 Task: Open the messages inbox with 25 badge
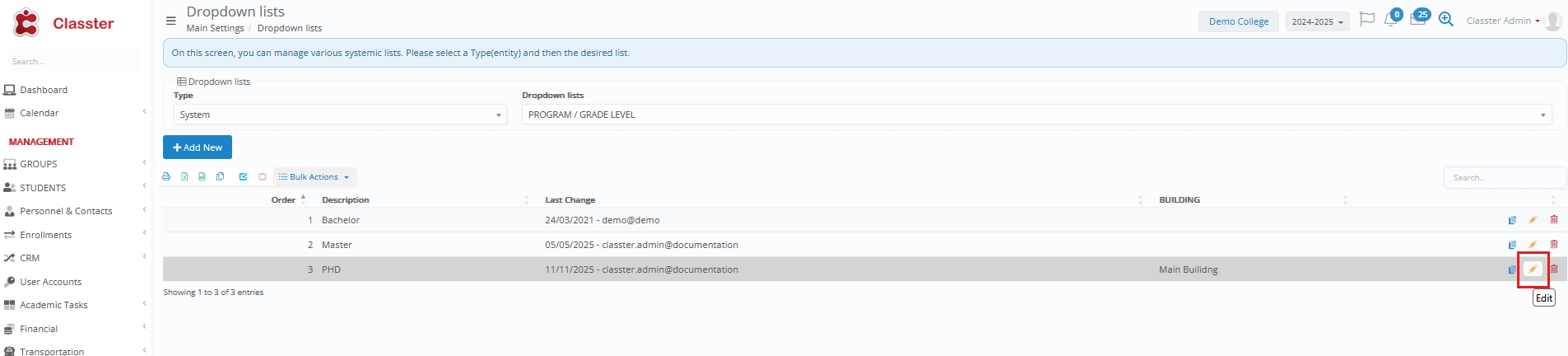pos(1417,21)
